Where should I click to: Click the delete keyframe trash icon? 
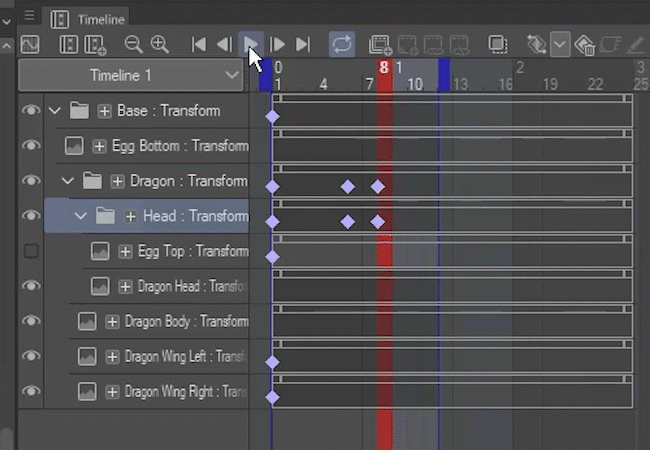click(x=586, y=44)
